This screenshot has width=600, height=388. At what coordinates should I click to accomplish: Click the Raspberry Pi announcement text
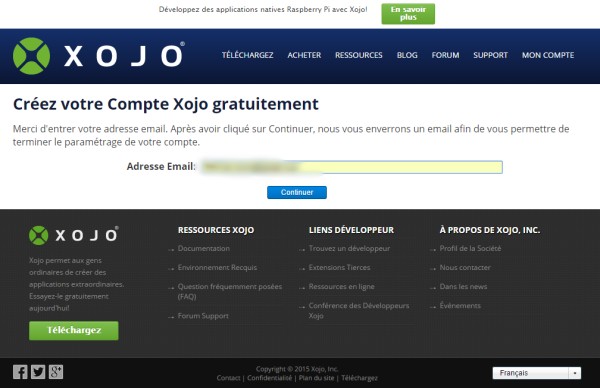coord(263,9)
